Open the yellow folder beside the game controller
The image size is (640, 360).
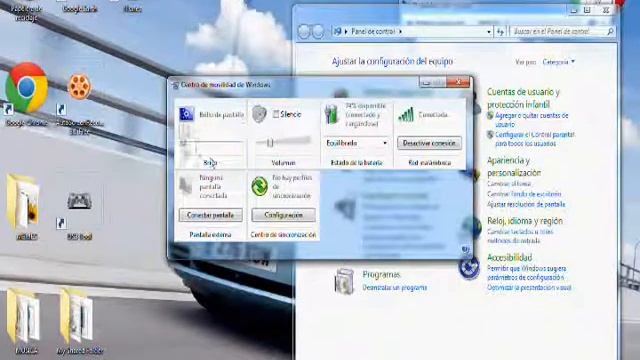pos(23,201)
